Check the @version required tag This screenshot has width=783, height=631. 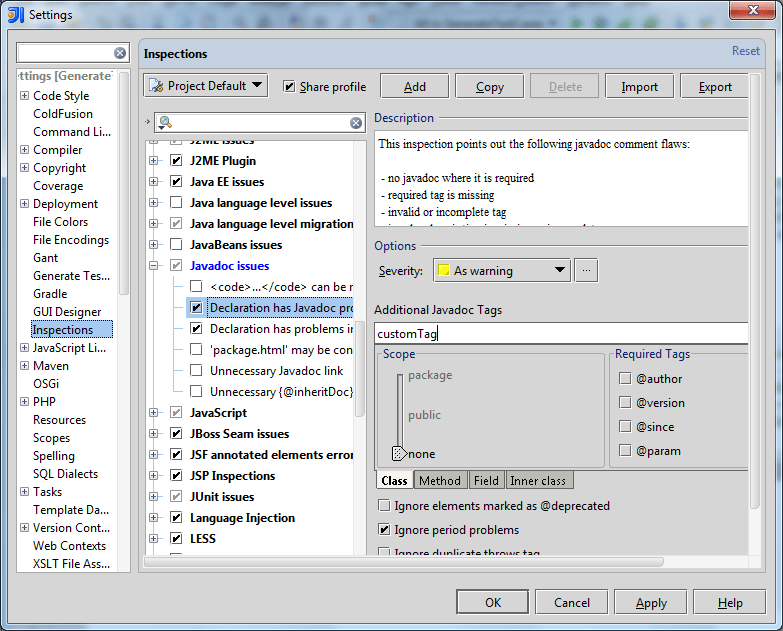[625, 402]
